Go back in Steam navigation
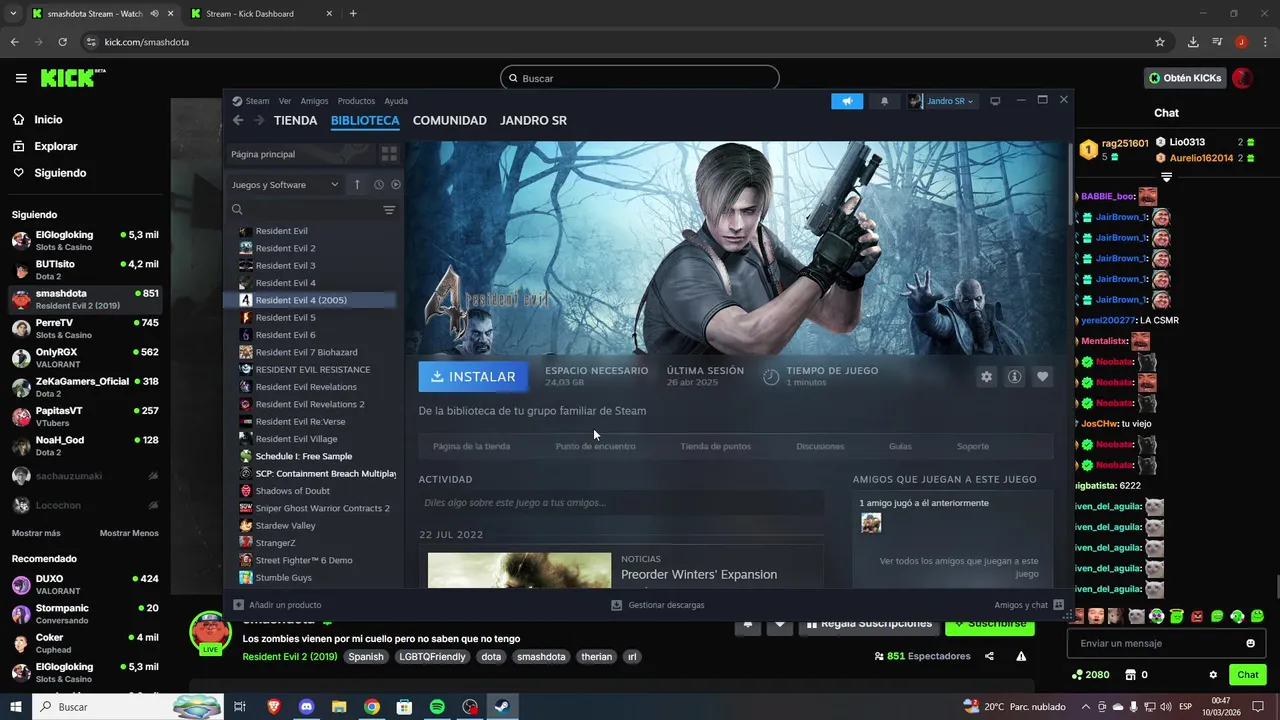 238,120
